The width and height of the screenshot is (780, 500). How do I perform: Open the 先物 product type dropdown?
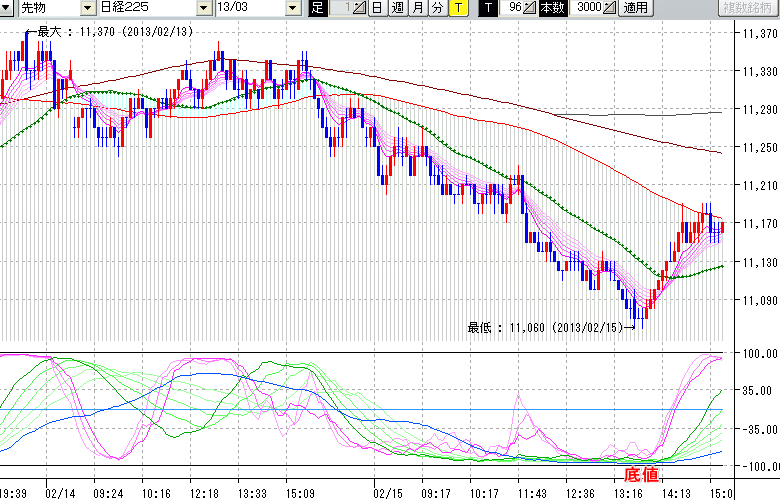click(x=87, y=8)
